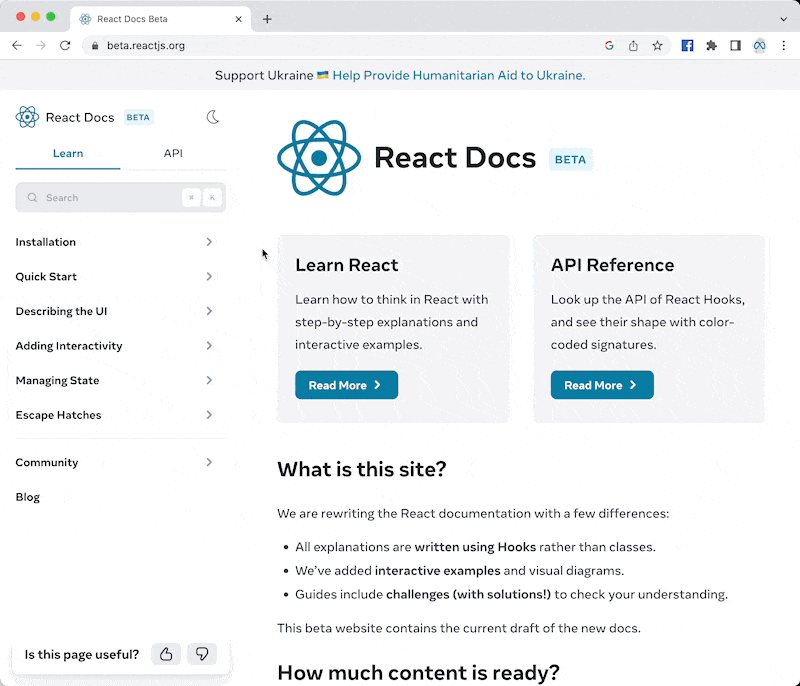800x686 pixels.
Task: Switch to the Learn tab
Action: tap(68, 154)
